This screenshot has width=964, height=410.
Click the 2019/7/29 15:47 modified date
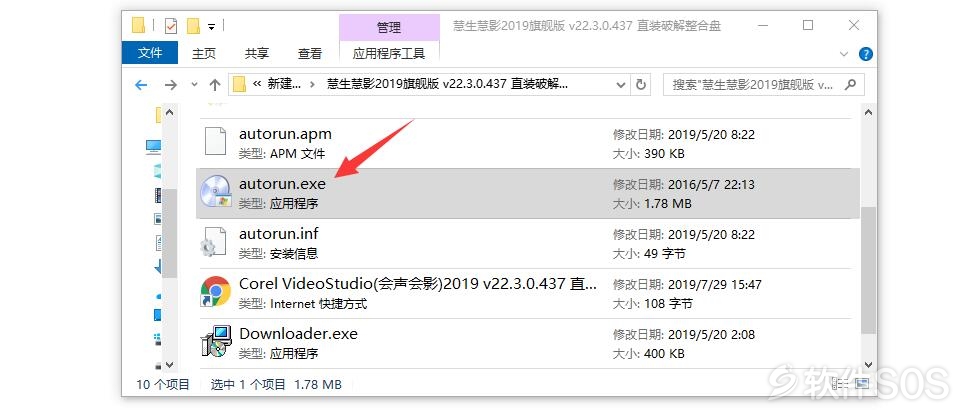[714, 284]
